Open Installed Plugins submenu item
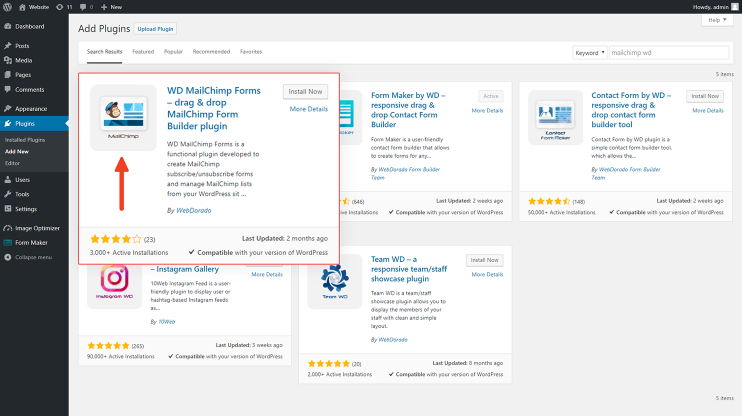This screenshot has height=416, width=742. pyautogui.click(x=25, y=140)
